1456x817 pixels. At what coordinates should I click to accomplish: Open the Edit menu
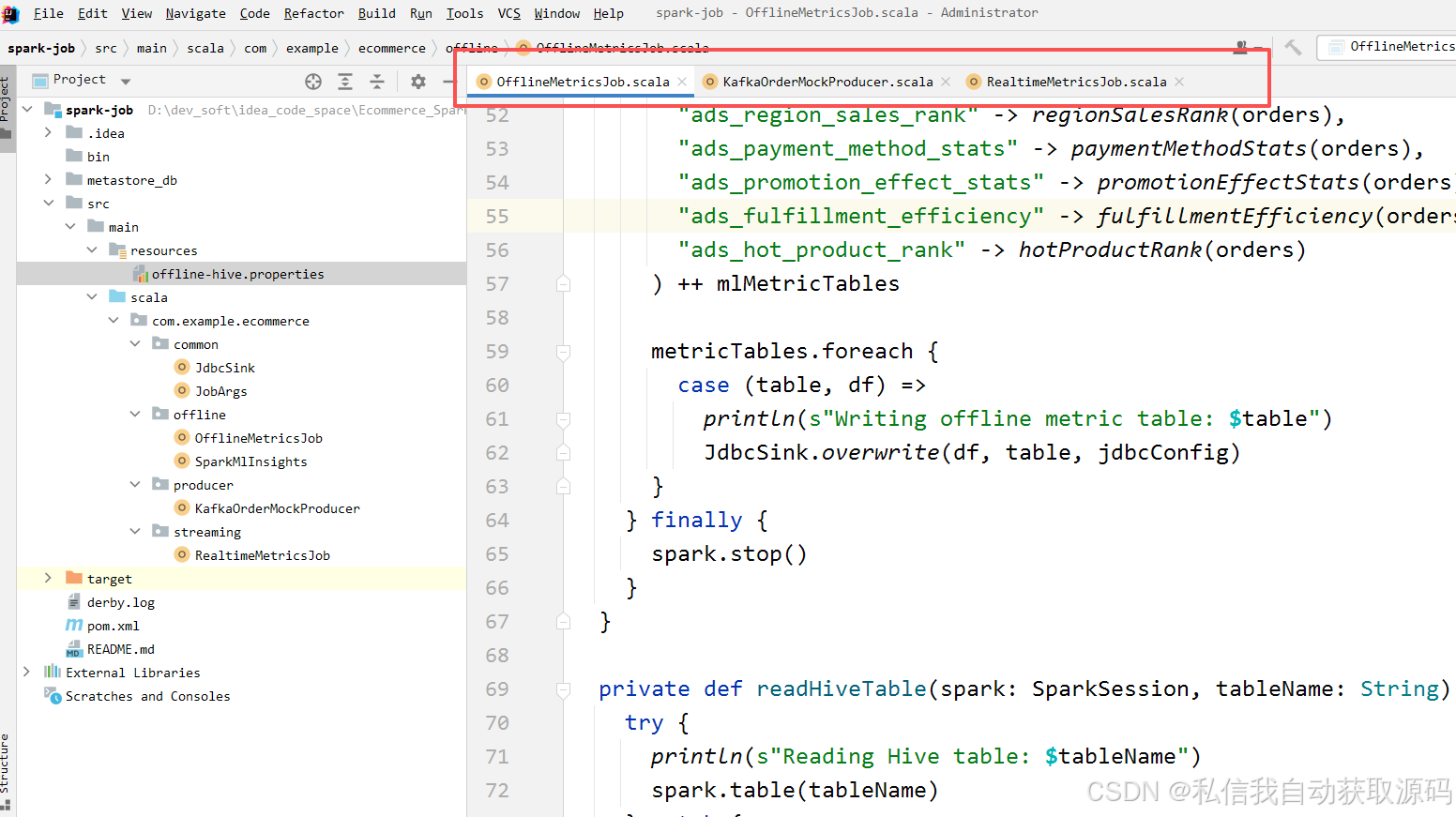[92, 13]
